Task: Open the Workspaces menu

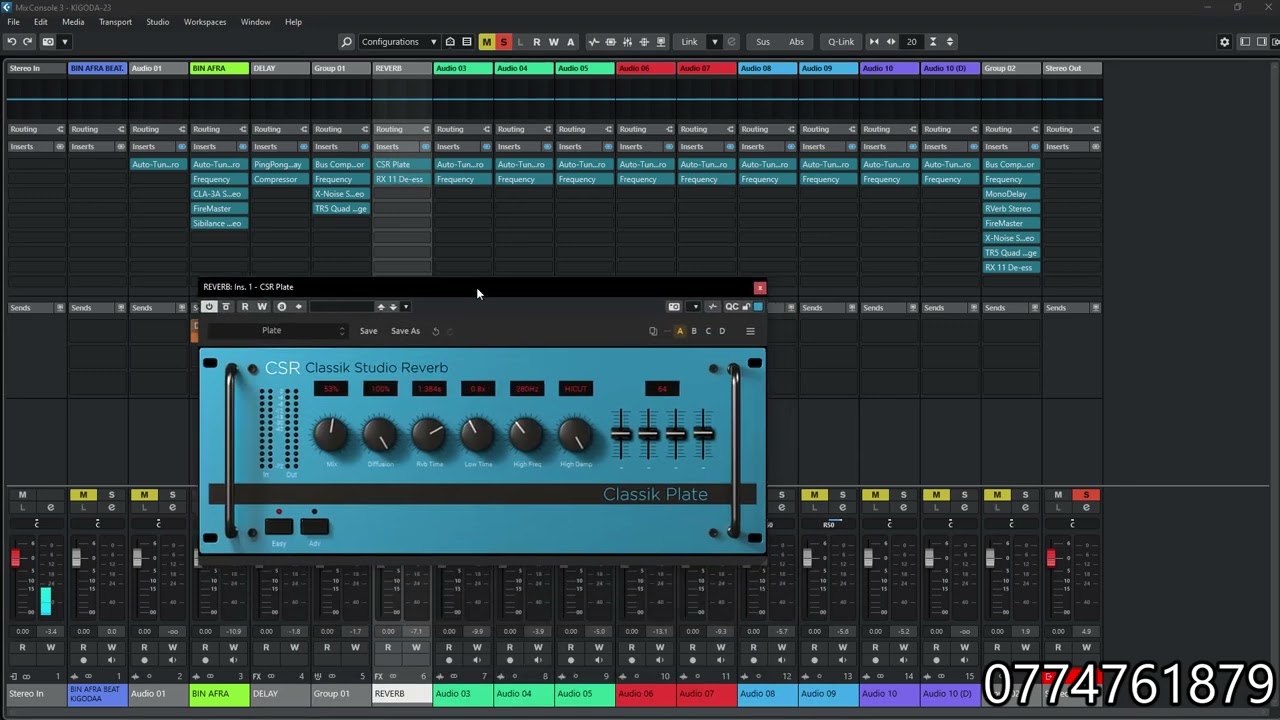Action: click(x=205, y=22)
